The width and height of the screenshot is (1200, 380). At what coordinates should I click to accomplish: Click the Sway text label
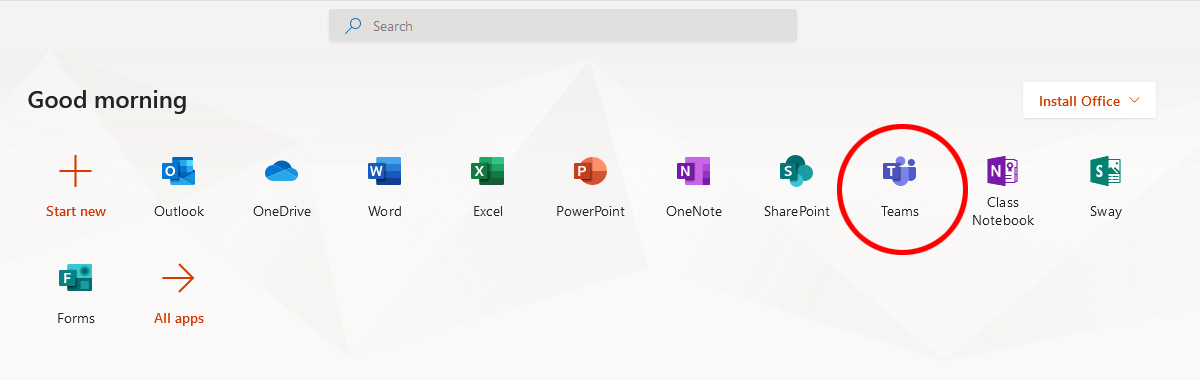[x=1106, y=212]
